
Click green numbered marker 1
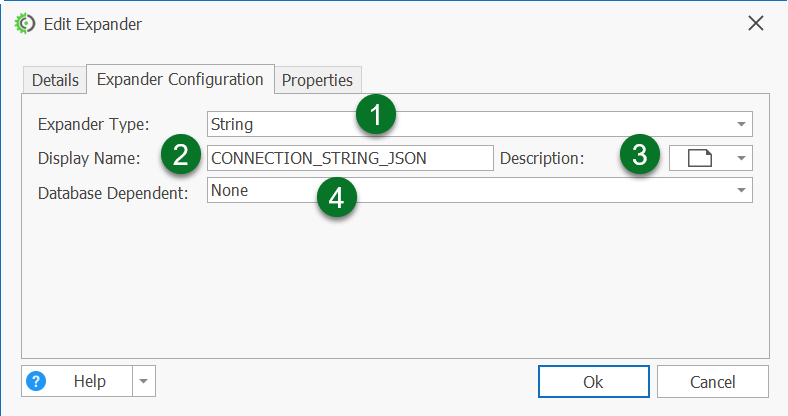[375, 115]
